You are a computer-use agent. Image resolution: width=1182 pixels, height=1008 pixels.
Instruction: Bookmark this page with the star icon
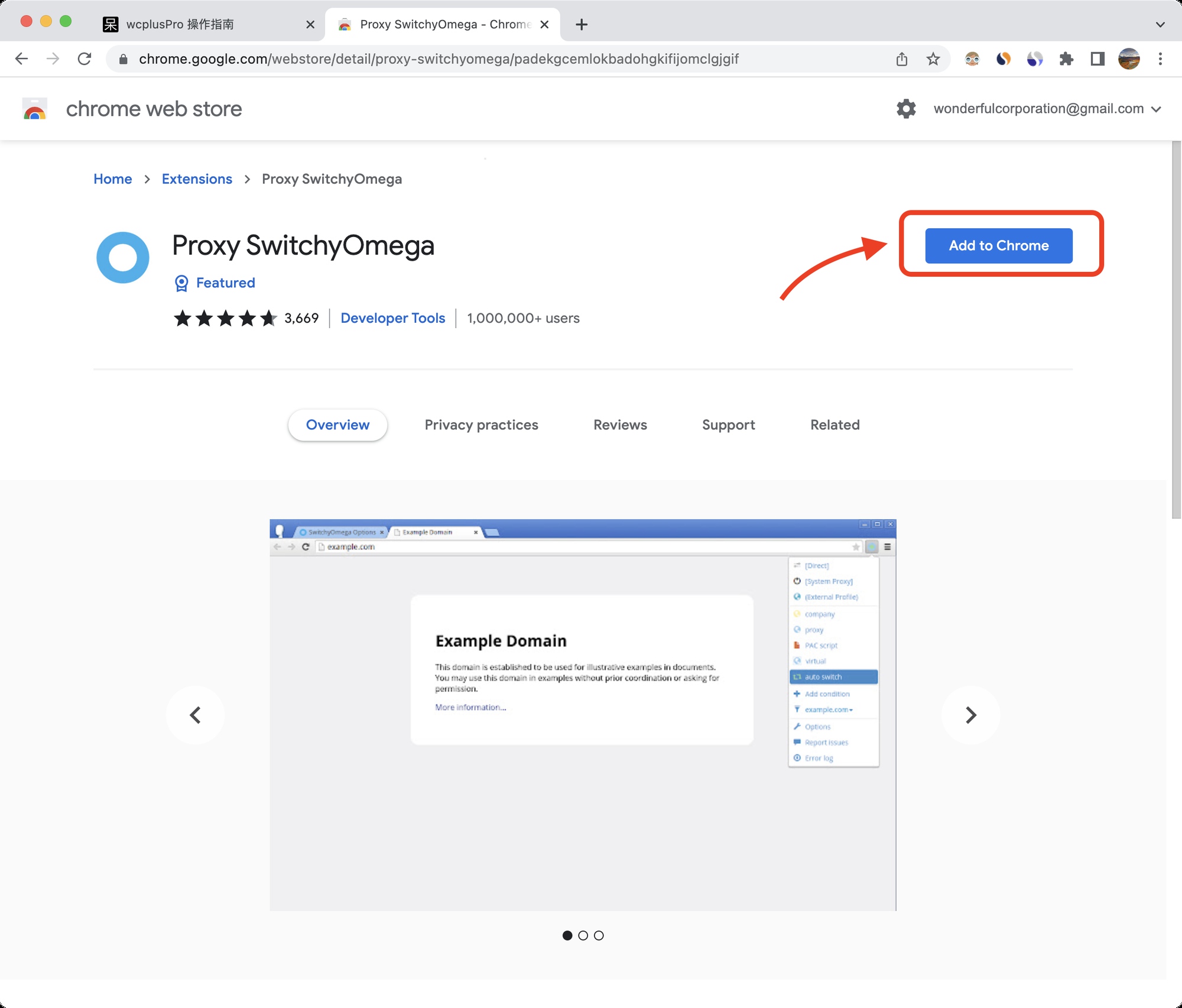click(x=933, y=59)
